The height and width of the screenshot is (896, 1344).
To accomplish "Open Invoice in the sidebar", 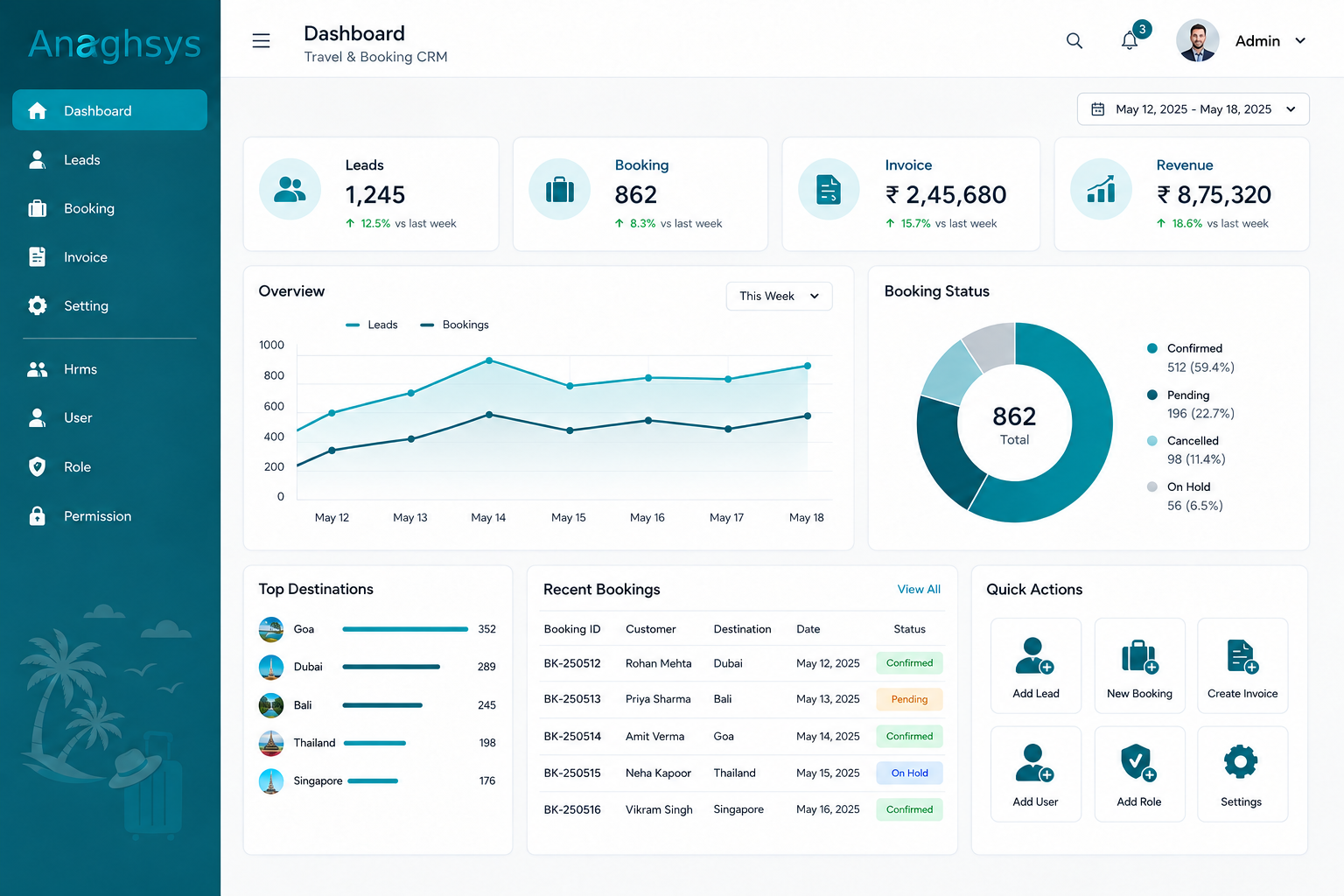I will [109, 257].
